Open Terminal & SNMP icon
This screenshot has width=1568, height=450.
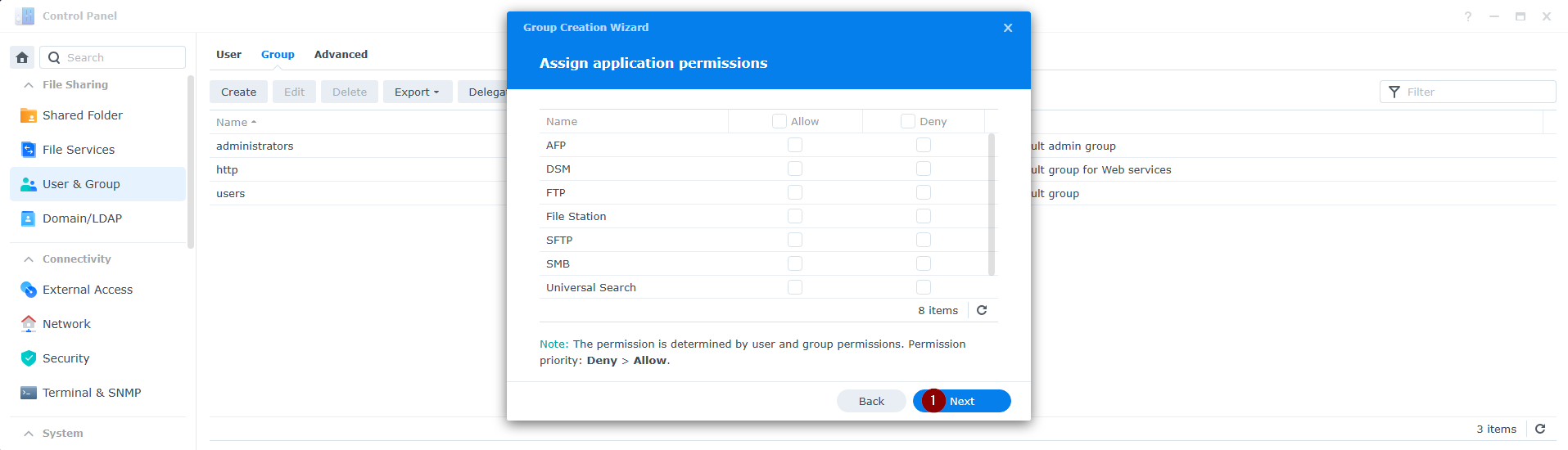coord(28,393)
